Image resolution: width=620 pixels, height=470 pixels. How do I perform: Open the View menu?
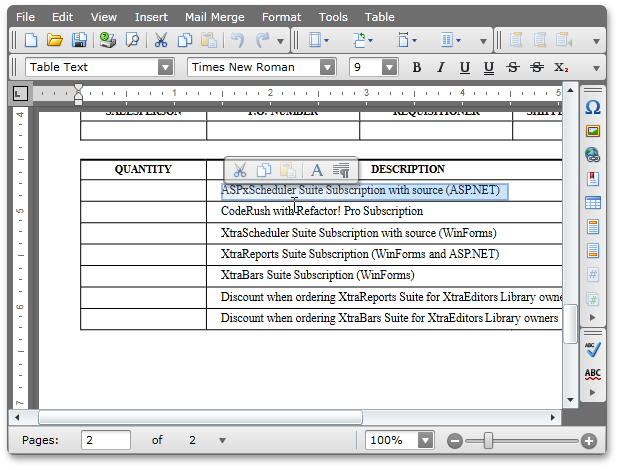[104, 17]
